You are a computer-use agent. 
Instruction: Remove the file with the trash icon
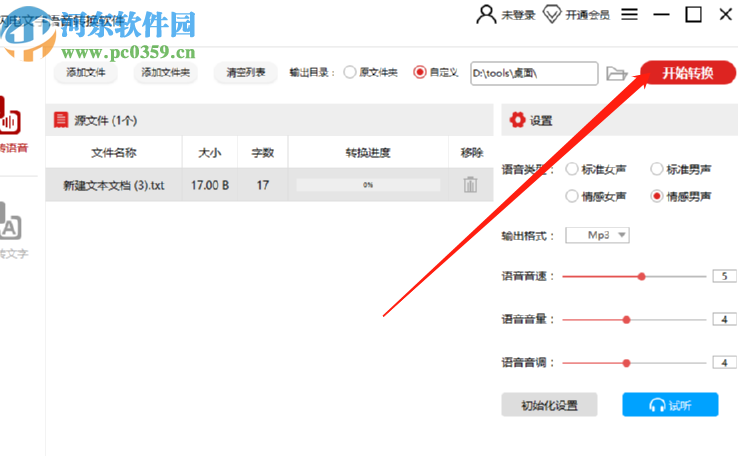(x=470, y=184)
